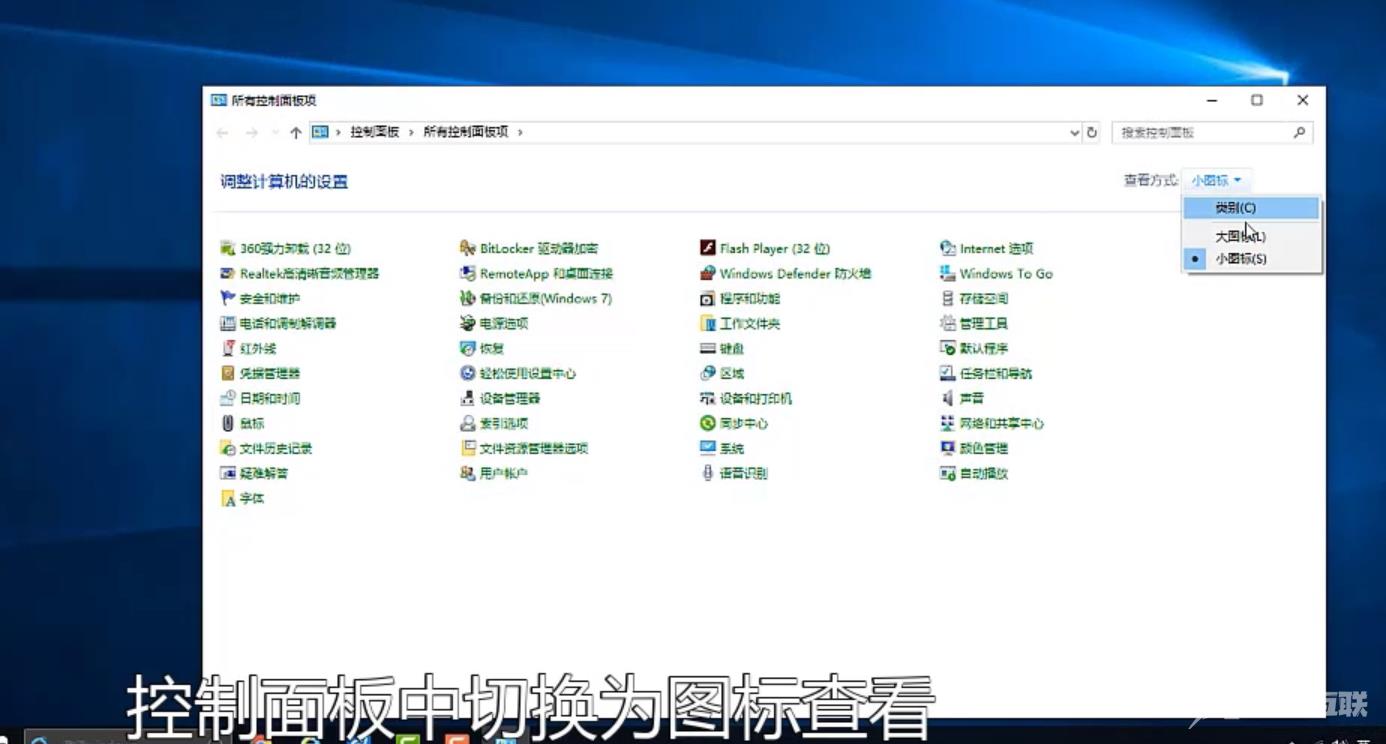Select 大图标(L) in the view menu
Image resolution: width=1386 pixels, height=744 pixels.
pos(1251,237)
